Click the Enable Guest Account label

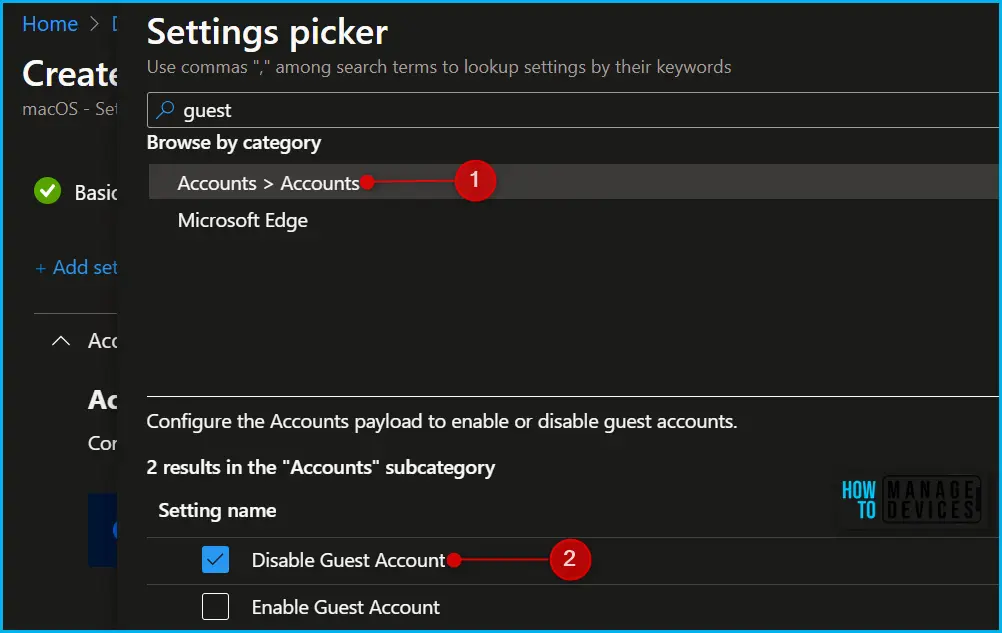(346, 607)
